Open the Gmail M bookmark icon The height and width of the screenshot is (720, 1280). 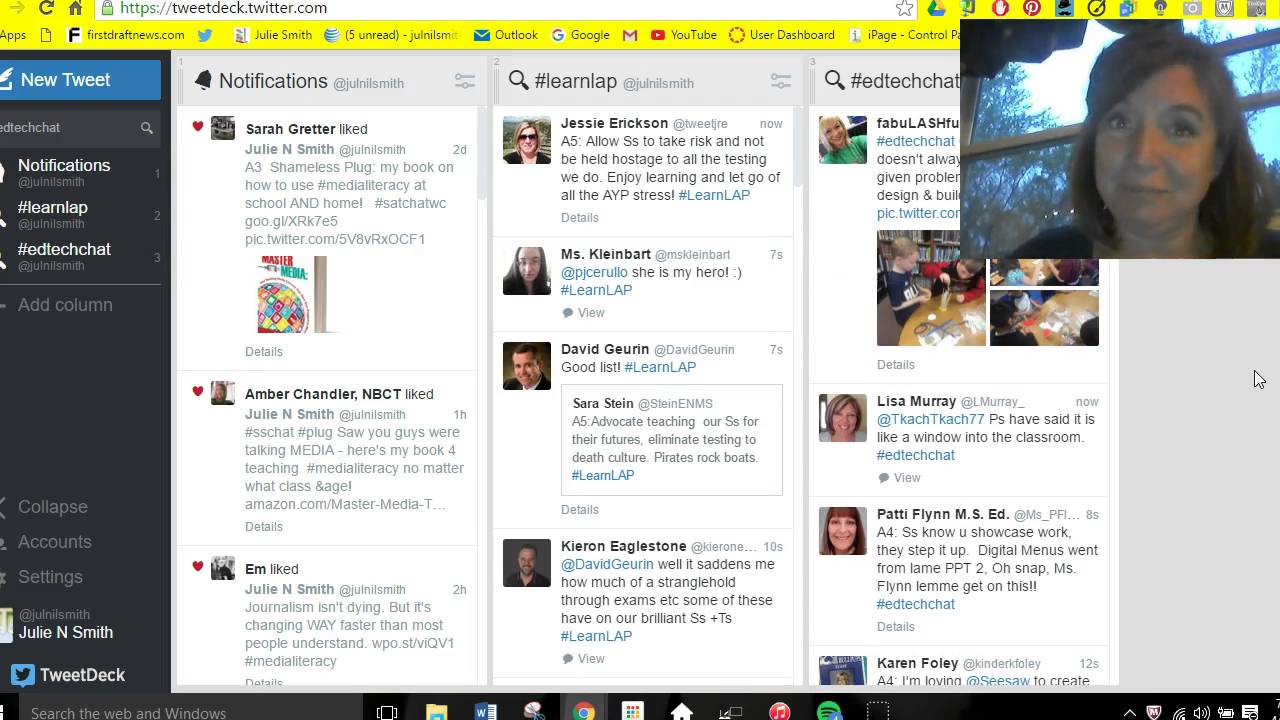630,35
